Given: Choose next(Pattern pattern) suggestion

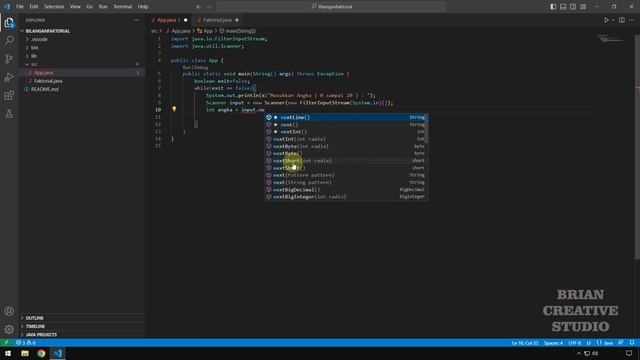Looking at the screenshot, I should [345, 175].
